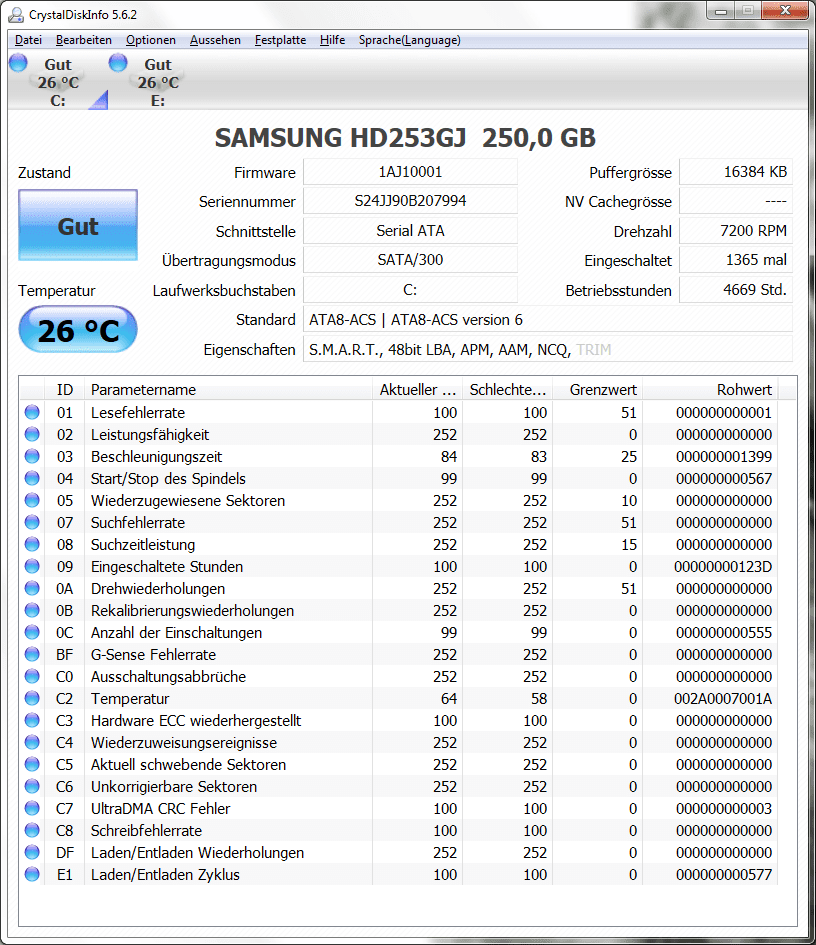Click the Aktueller column header
Viewport: 816px width, 945px height.
(417, 390)
